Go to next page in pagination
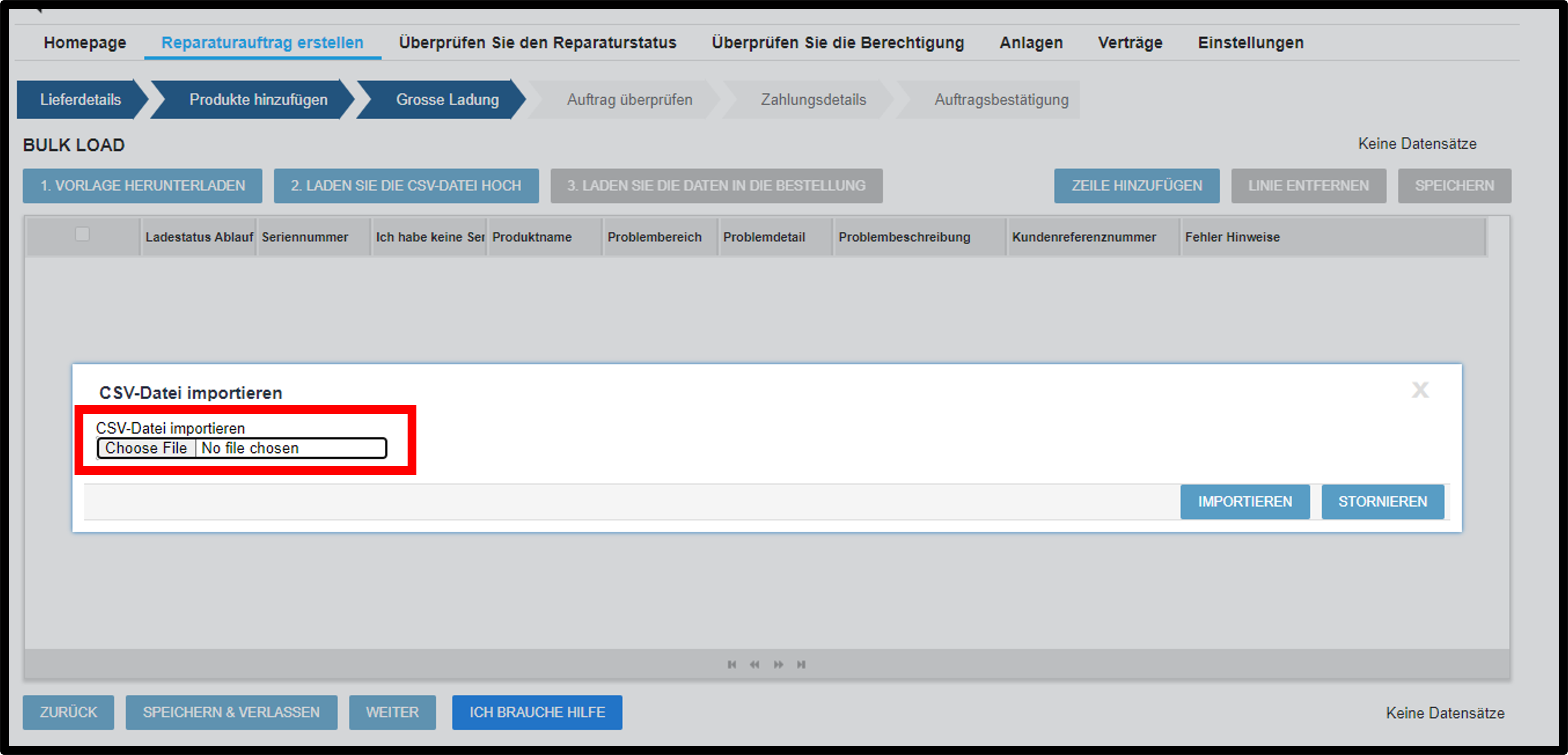The width and height of the screenshot is (1568, 755). [x=779, y=664]
